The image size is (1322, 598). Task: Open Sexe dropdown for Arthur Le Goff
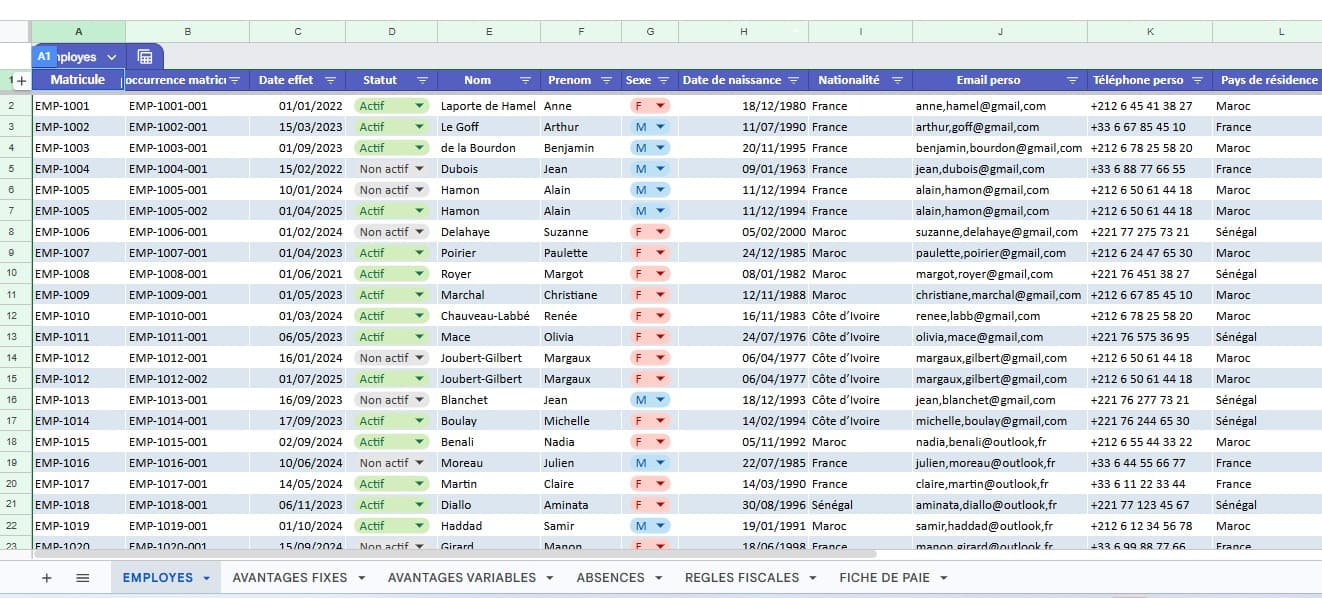tap(660, 127)
